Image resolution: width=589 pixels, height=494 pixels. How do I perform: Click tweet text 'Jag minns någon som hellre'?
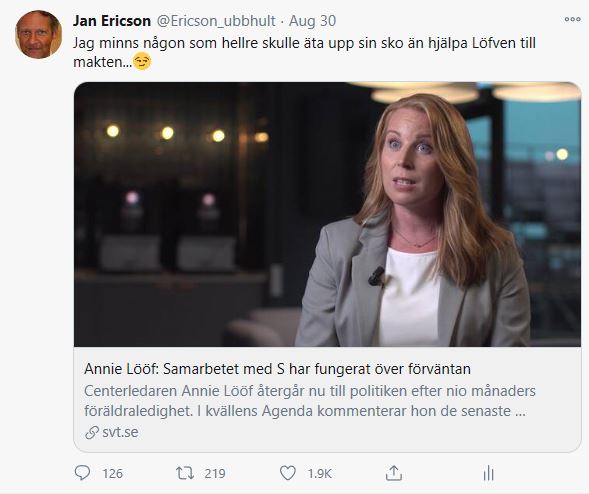pos(166,43)
